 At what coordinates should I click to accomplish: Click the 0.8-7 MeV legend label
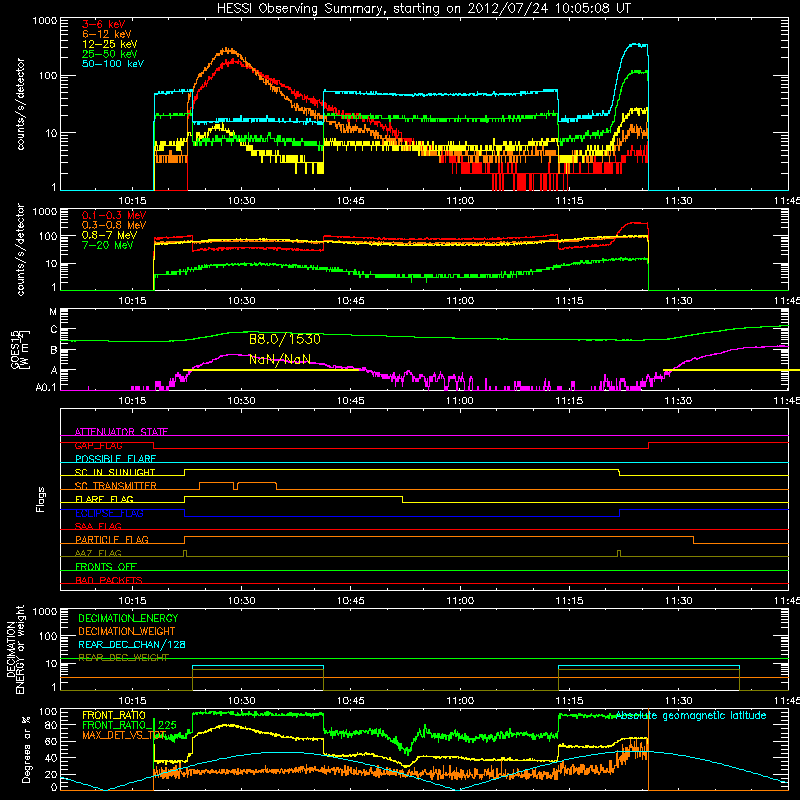[110, 235]
